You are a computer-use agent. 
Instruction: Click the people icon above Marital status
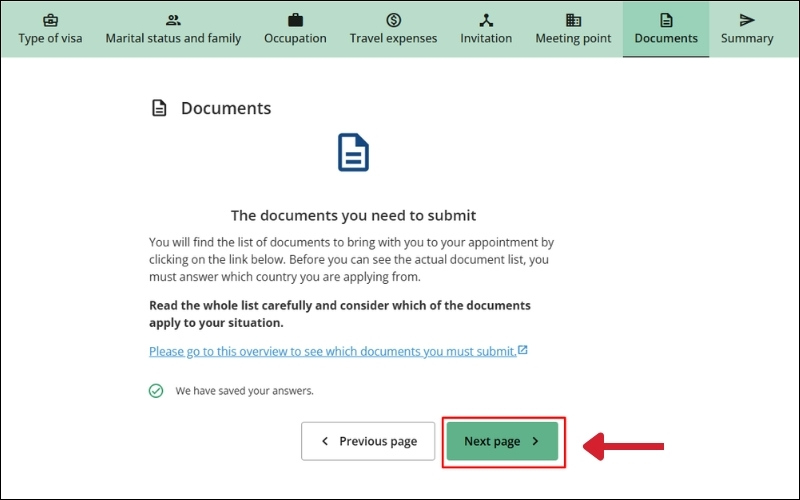click(x=173, y=19)
